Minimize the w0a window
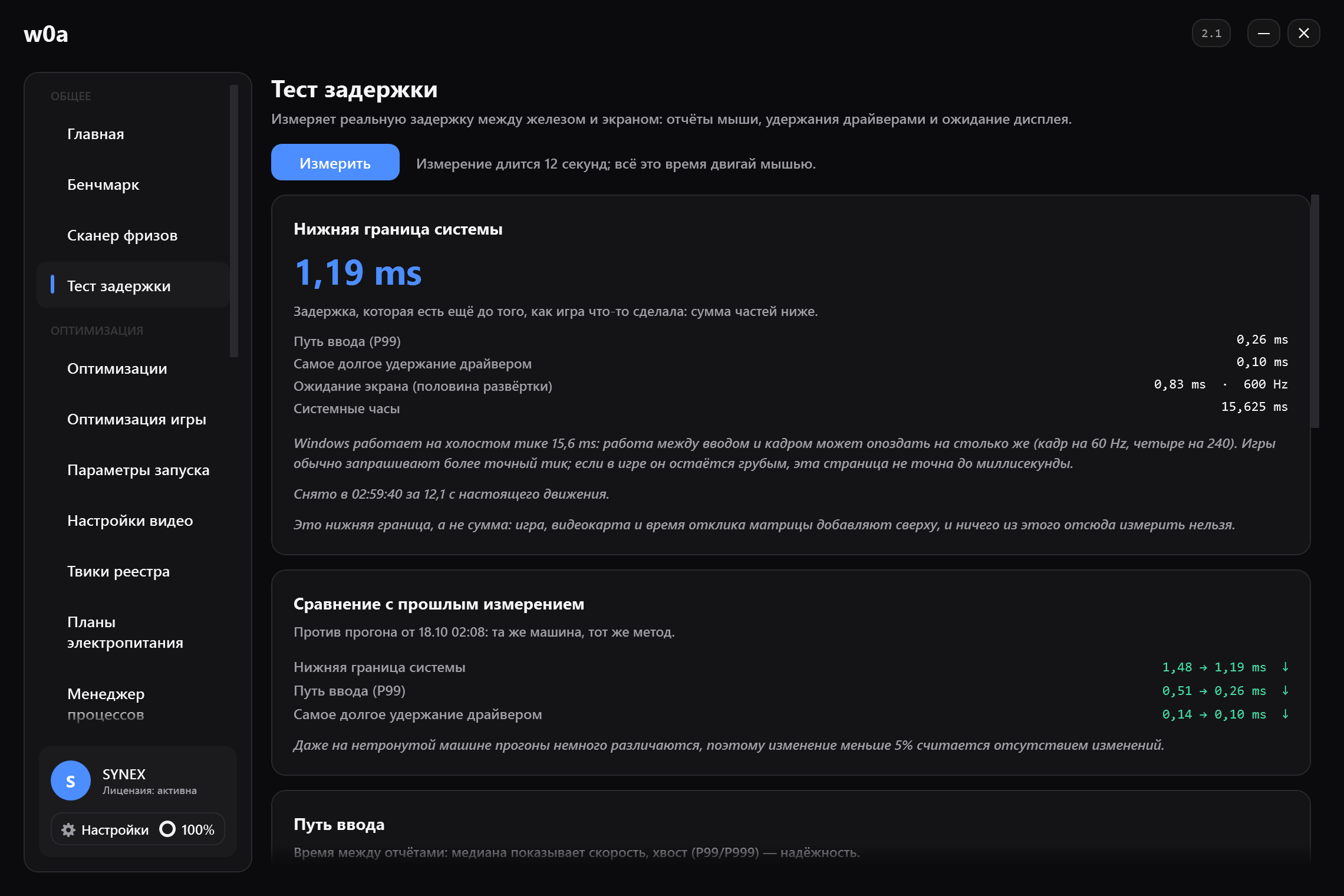1344x896 pixels. tap(1263, 34)
